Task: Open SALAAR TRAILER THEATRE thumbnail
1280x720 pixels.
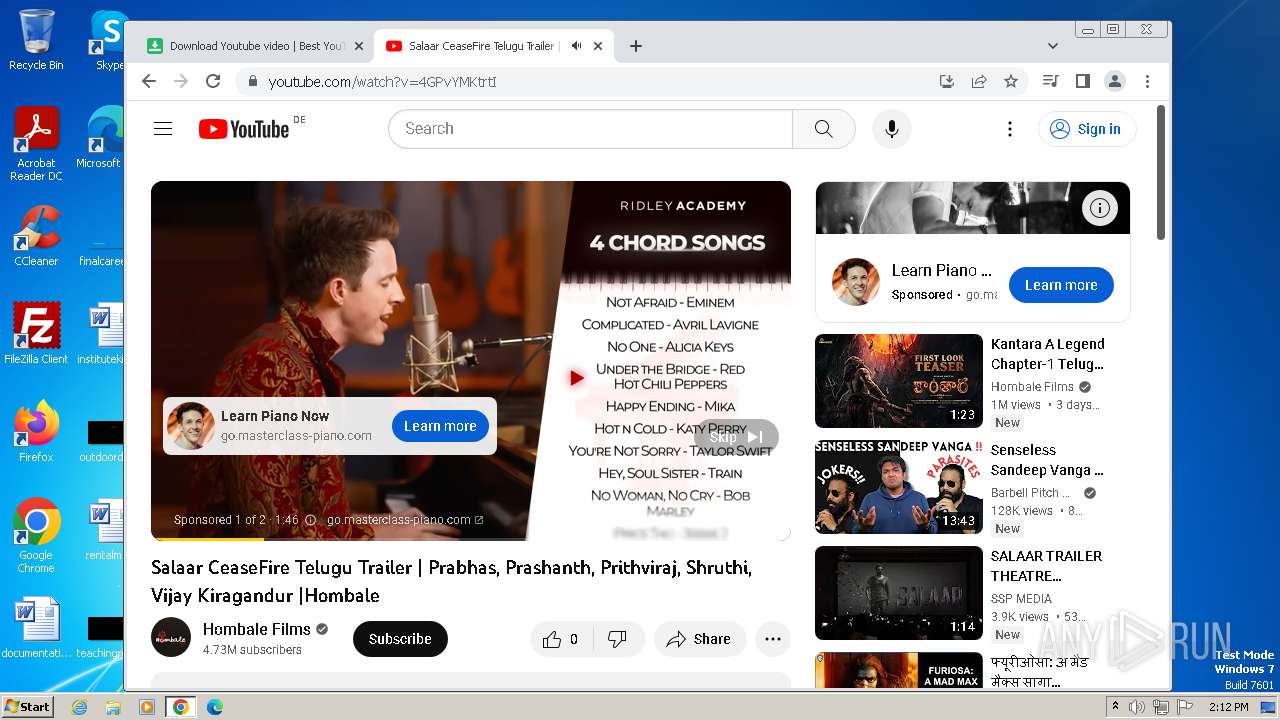Action: [899, 593]
